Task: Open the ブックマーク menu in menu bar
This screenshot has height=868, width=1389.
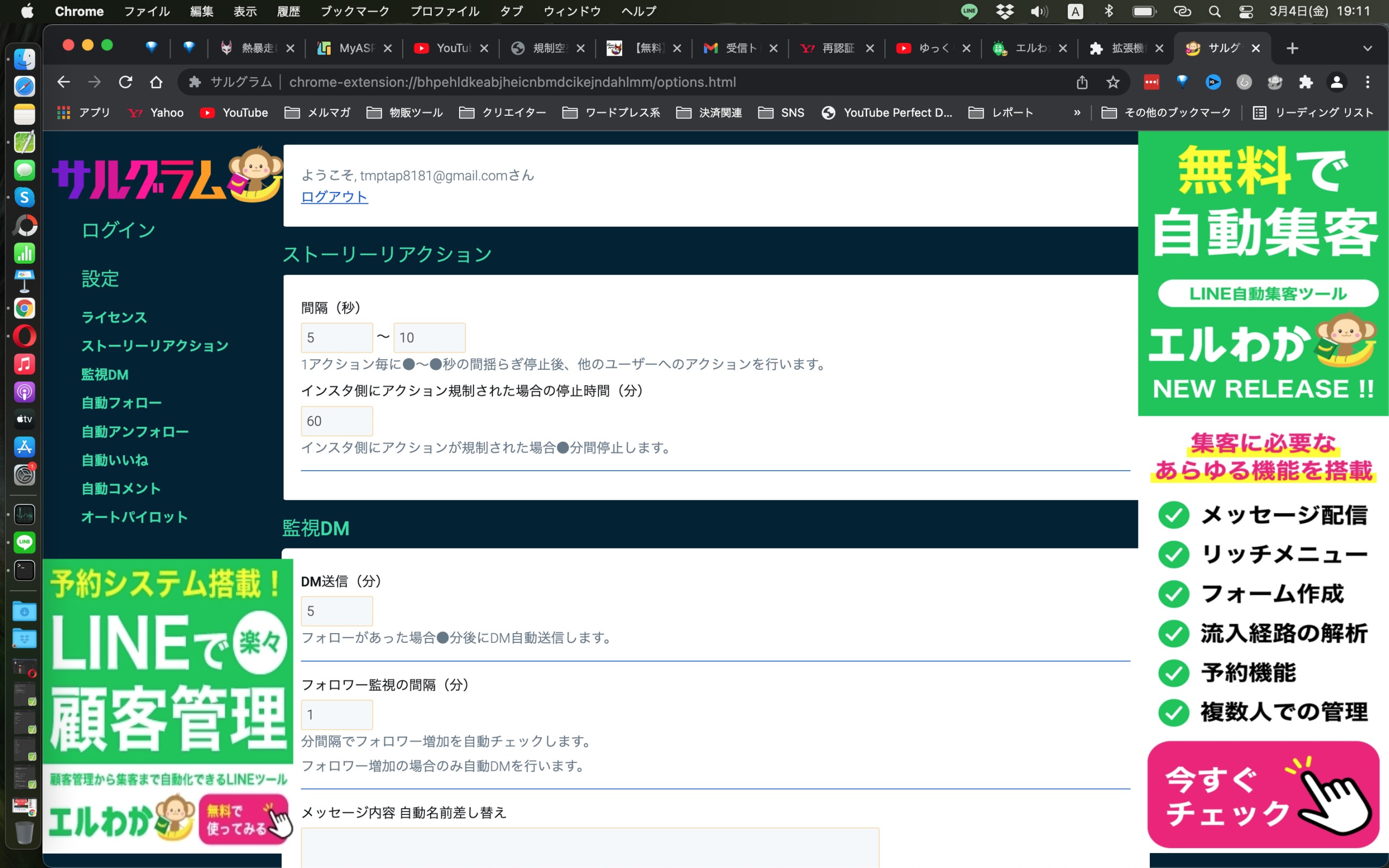Action: [x=355, y=11]
